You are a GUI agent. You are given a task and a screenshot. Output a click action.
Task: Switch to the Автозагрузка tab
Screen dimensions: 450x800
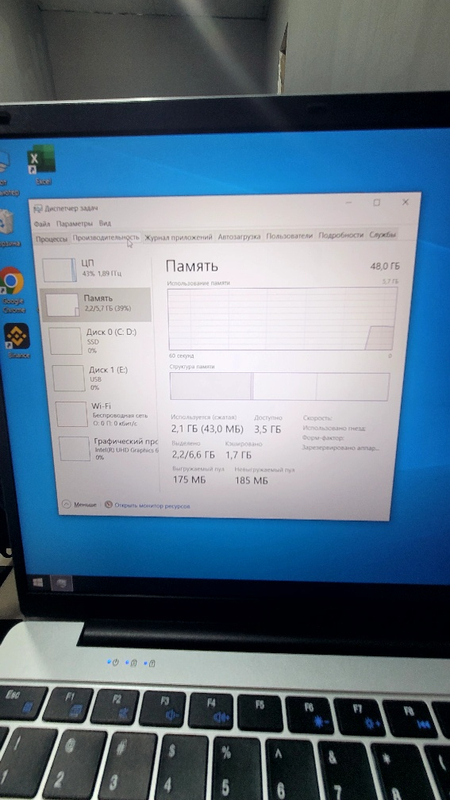click(x=239, y=236)
